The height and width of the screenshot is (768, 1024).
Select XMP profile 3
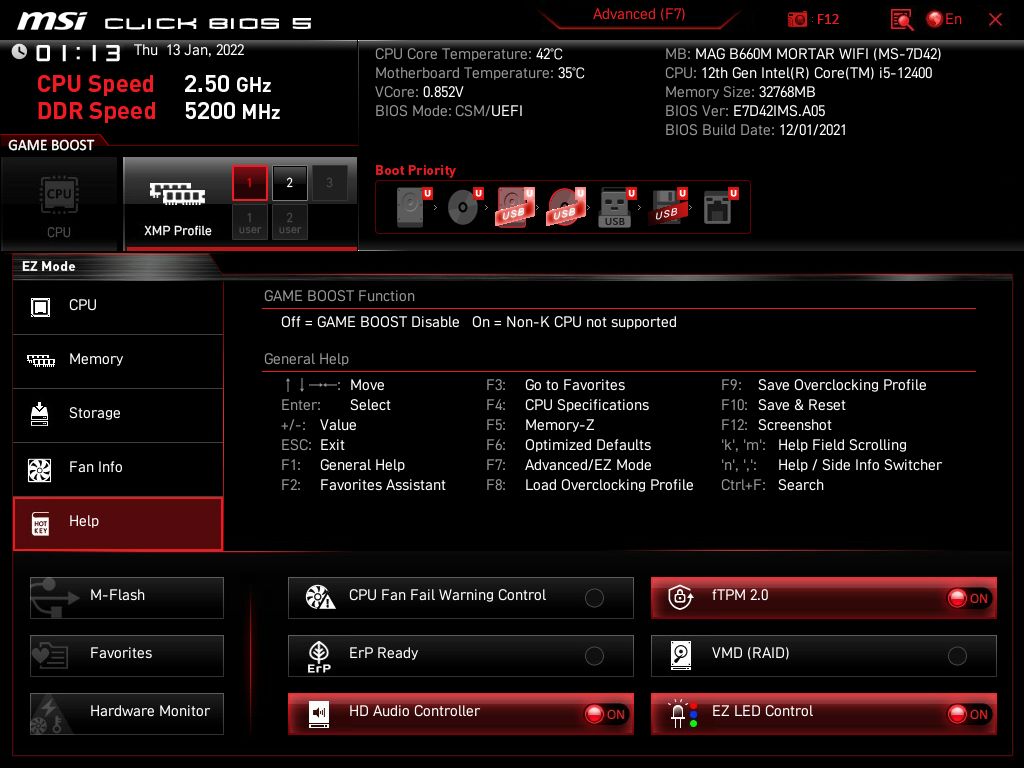pos(329,183)
